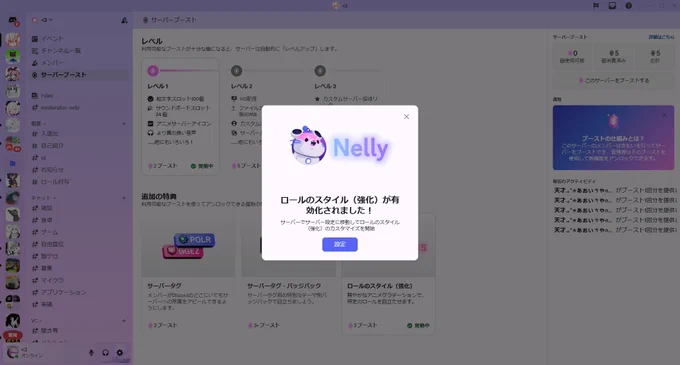
Task: Open the inbox icon in title bar
Action: (x=612, y=6)
